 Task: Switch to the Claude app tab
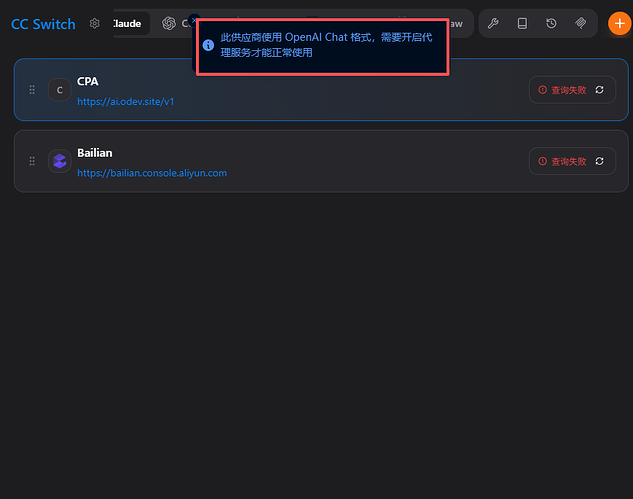(x=128, y=23)
